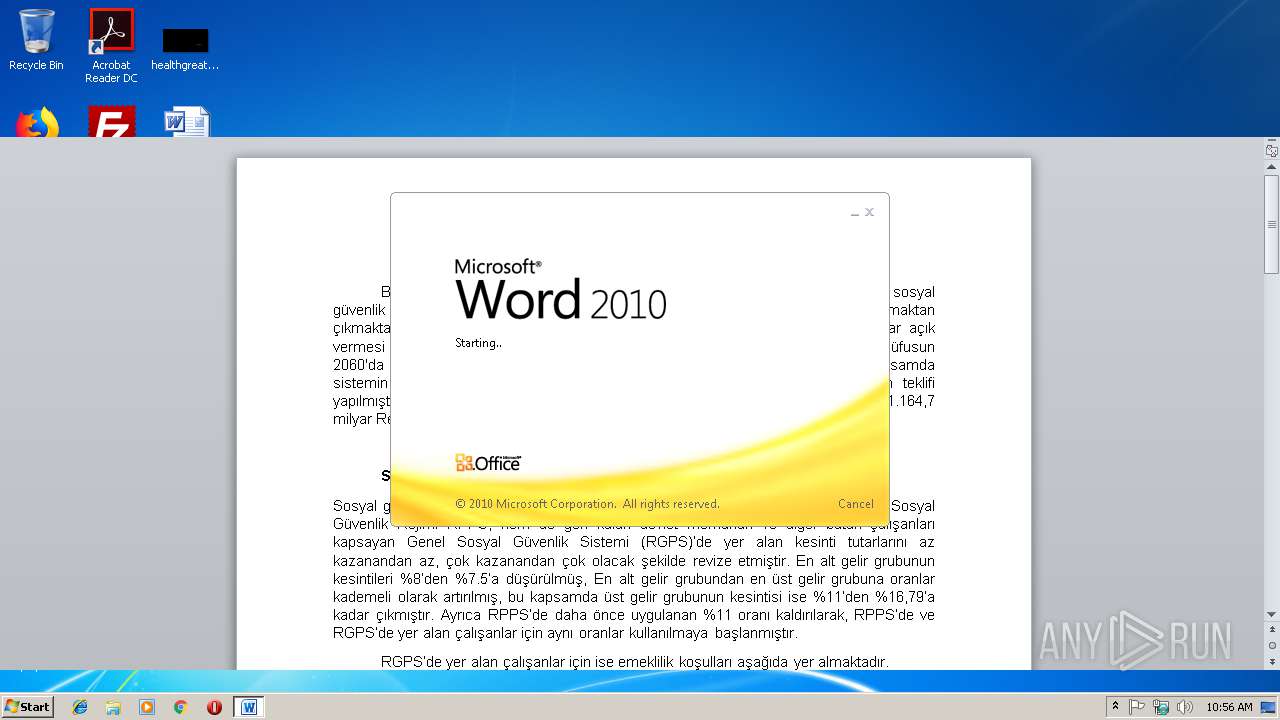Go to next page double-arrow button
Viewport: 1280px width, 720px height.
[x=1271, y=660]
